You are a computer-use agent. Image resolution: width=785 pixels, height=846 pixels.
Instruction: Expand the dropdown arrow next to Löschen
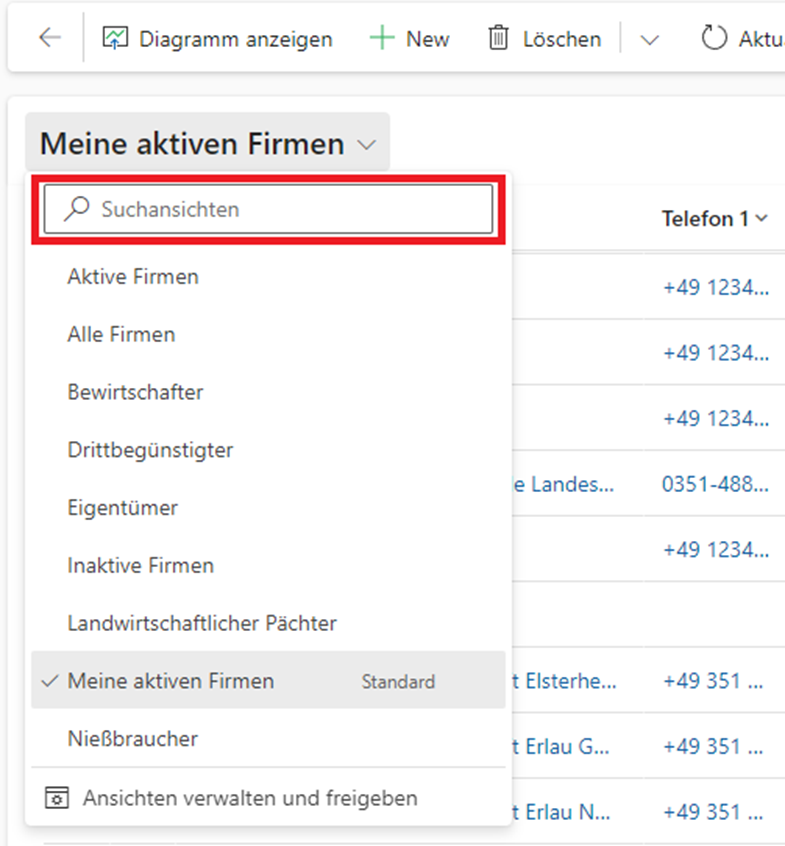(x=650, y=40)
